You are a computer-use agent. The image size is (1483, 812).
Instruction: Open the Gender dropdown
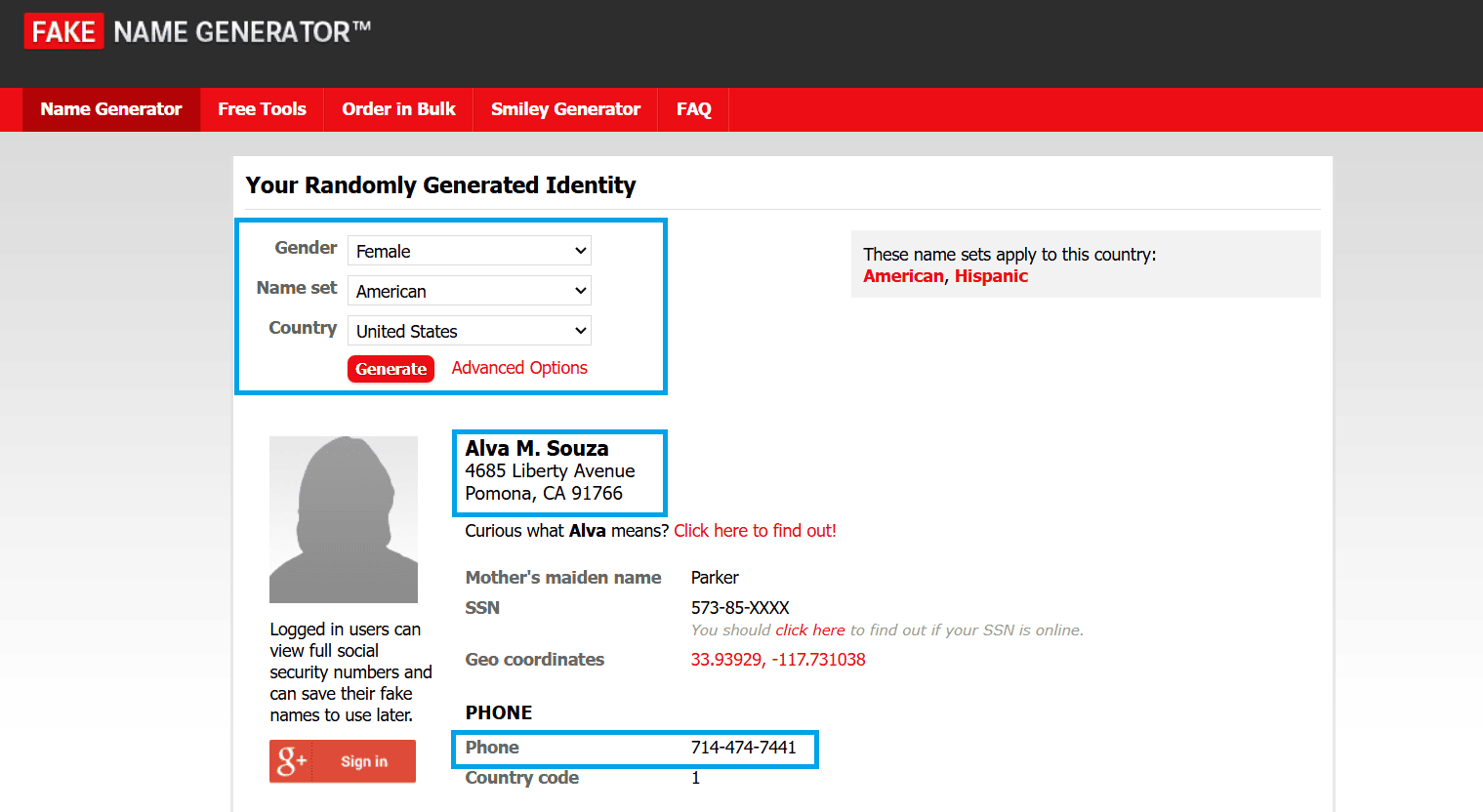(469, 251)
